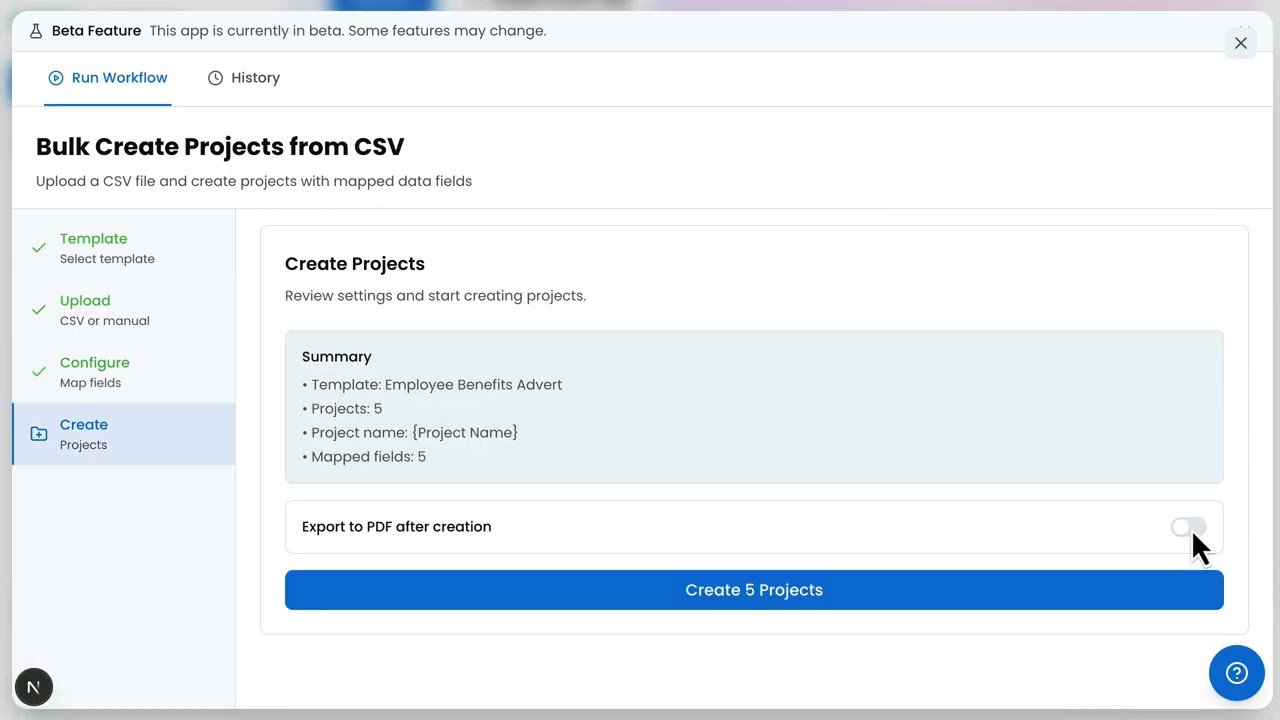Click the green checkmark beside Template
Image resolution: width=1280 pixels, height=720 pixels.
coord(39,247)
